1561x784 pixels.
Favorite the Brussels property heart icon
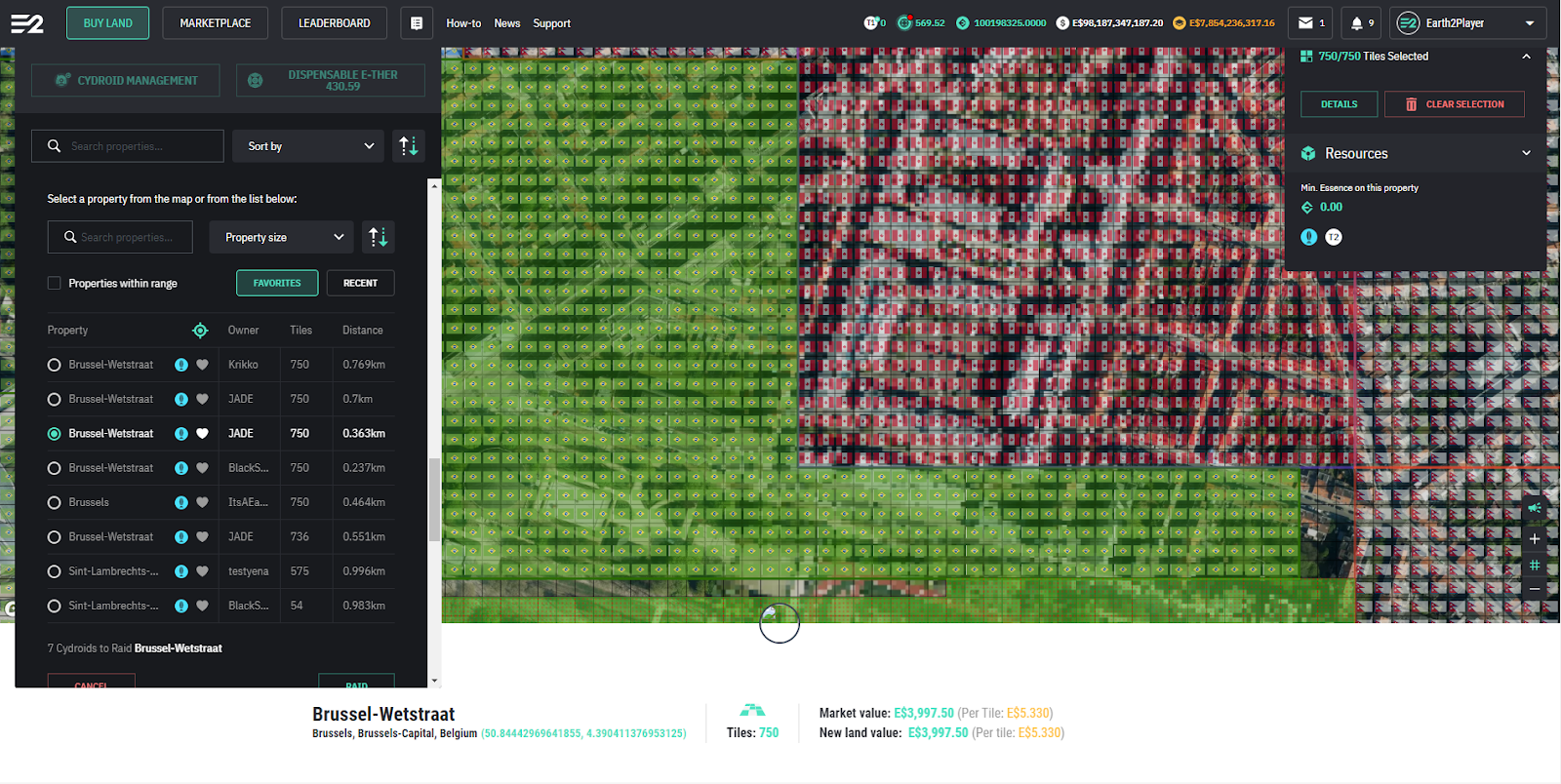tap(202, 502)
